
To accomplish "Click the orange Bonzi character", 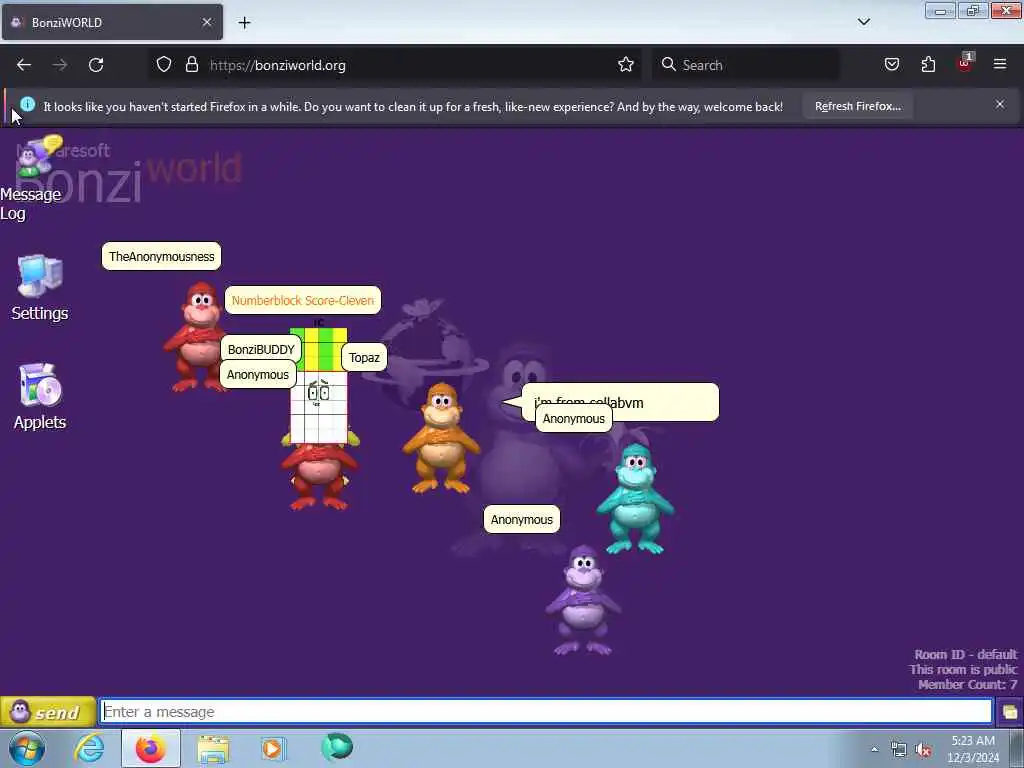I will point(441,438).
